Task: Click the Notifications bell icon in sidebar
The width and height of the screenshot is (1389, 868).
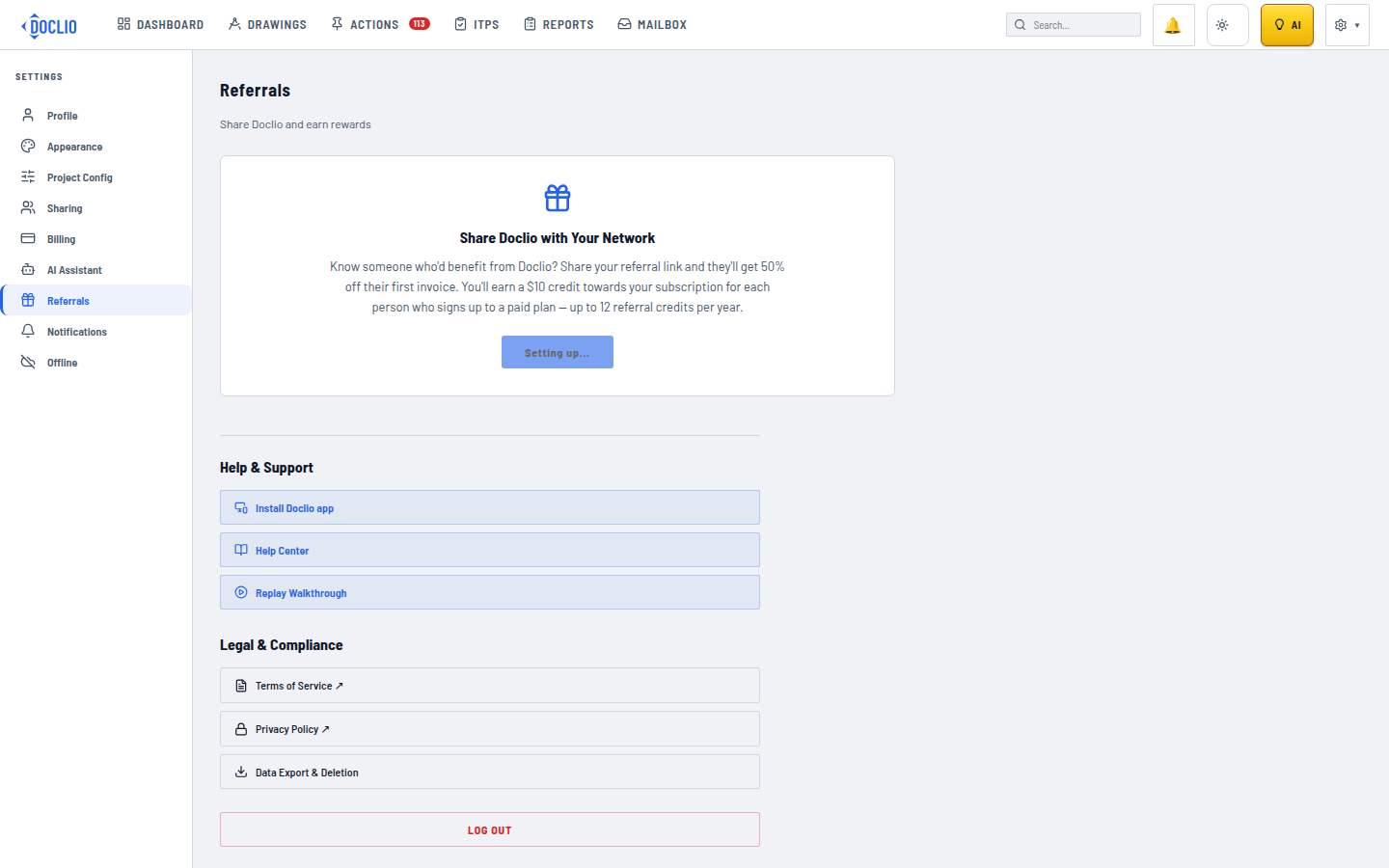Action: click(x=28, y=331)
